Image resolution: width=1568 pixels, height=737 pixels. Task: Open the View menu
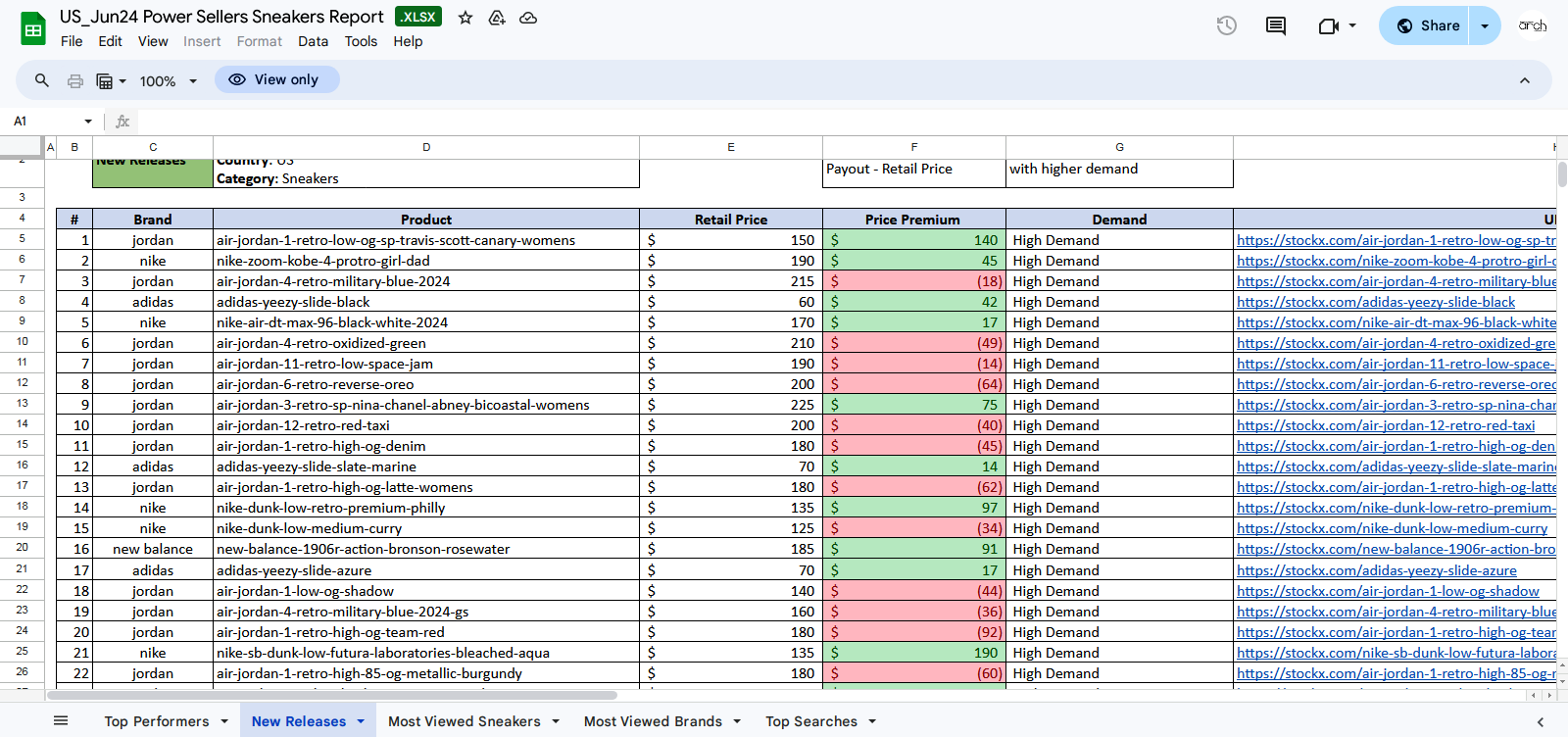click(x=153, y=41)
